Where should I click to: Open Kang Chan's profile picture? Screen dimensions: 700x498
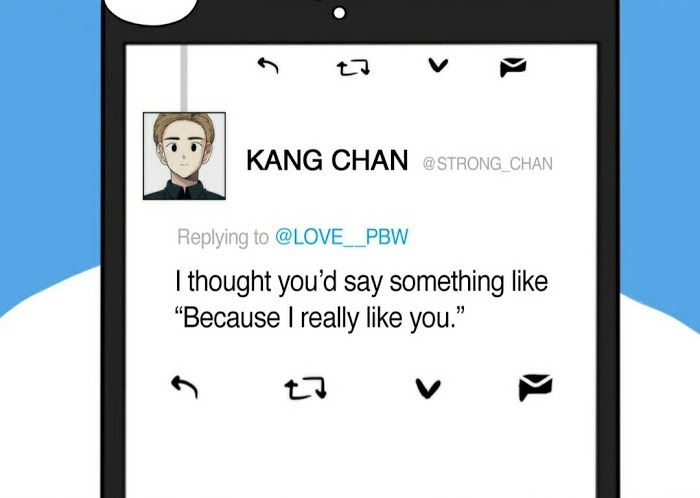tap(184, 156)
